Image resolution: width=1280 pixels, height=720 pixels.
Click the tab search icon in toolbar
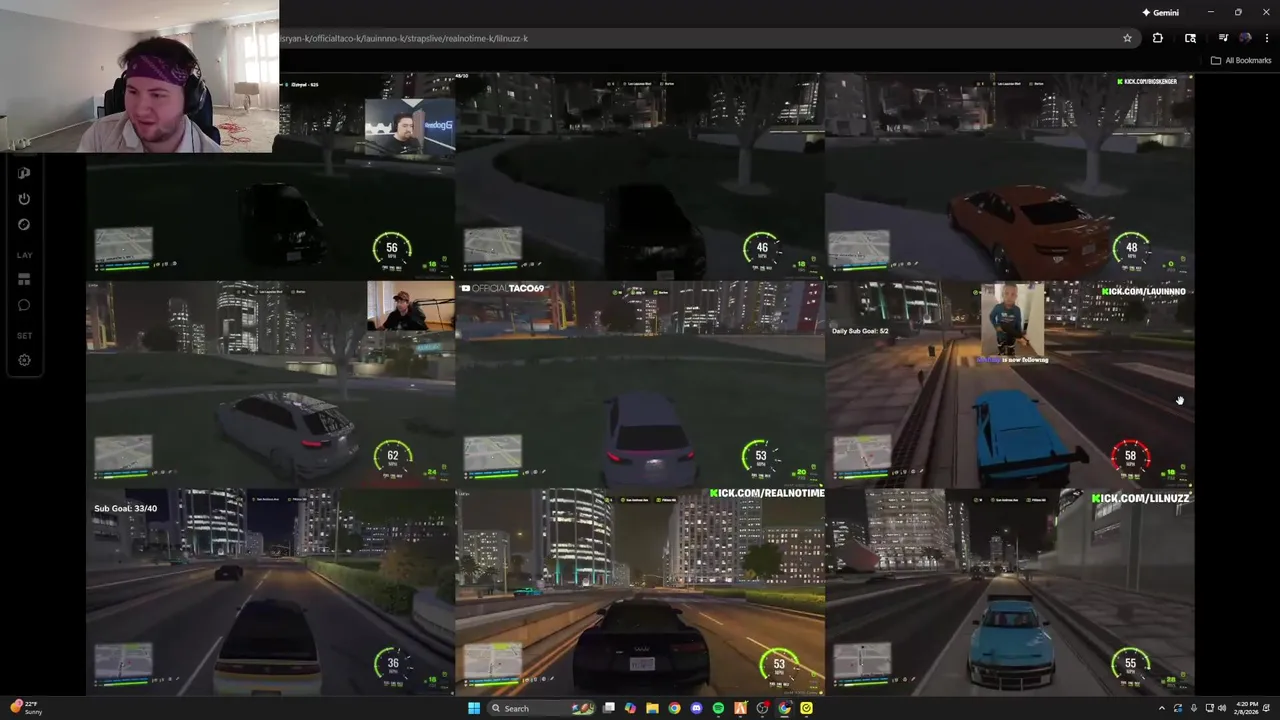1190,38
